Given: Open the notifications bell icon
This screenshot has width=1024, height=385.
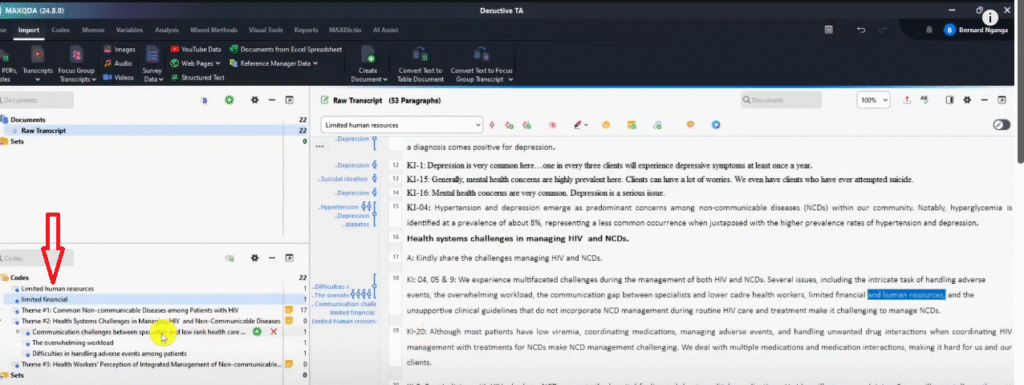Looking at the screenshot, I should [x=929, y=30].
